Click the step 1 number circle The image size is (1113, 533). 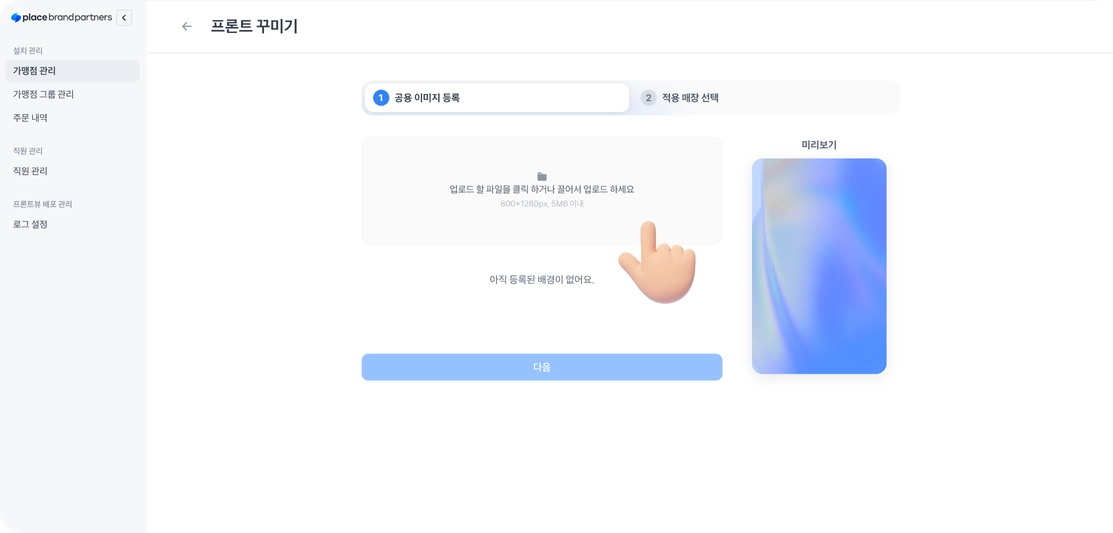(x=381, y=98)
